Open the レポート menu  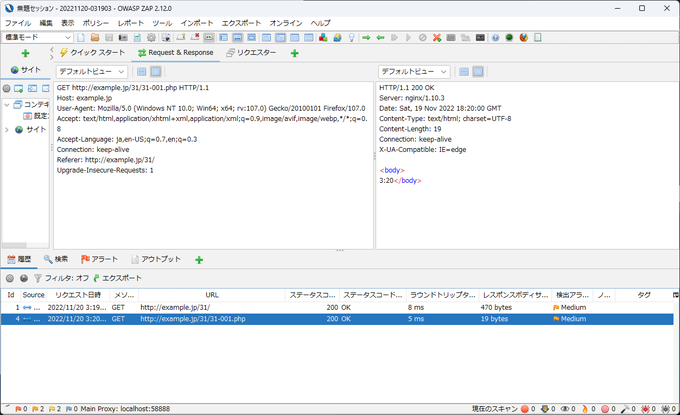point(131,23)
